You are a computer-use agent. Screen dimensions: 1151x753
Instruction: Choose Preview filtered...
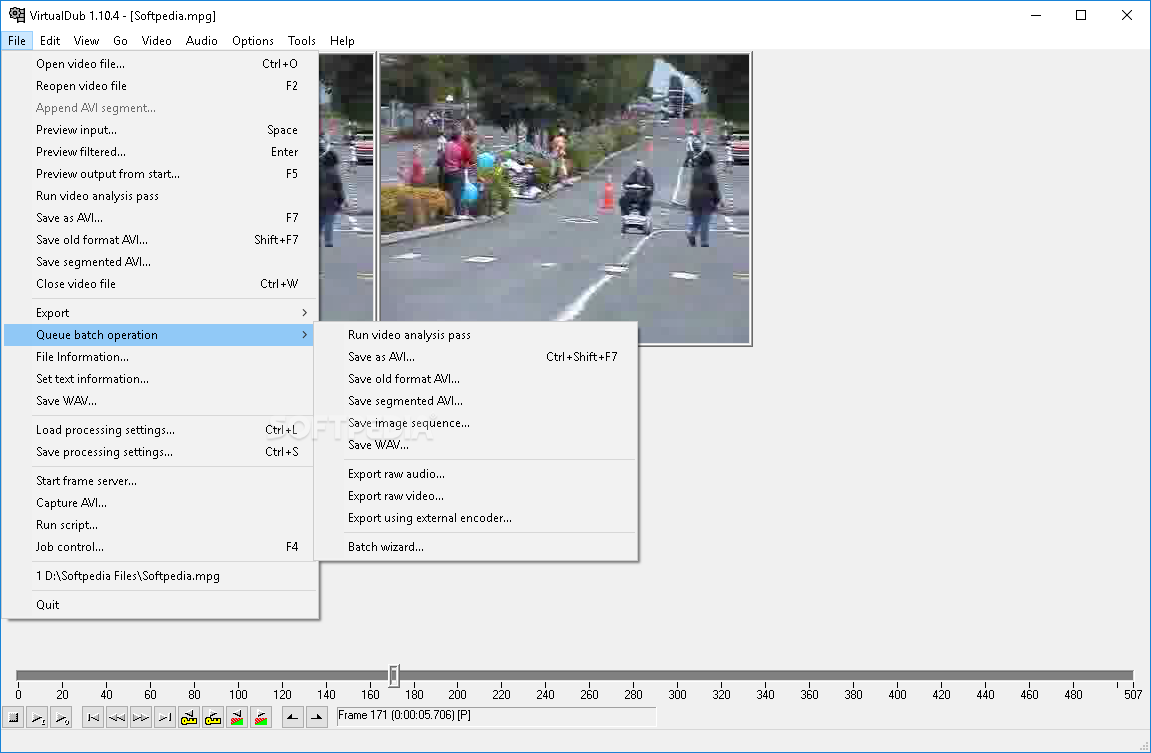161,152
